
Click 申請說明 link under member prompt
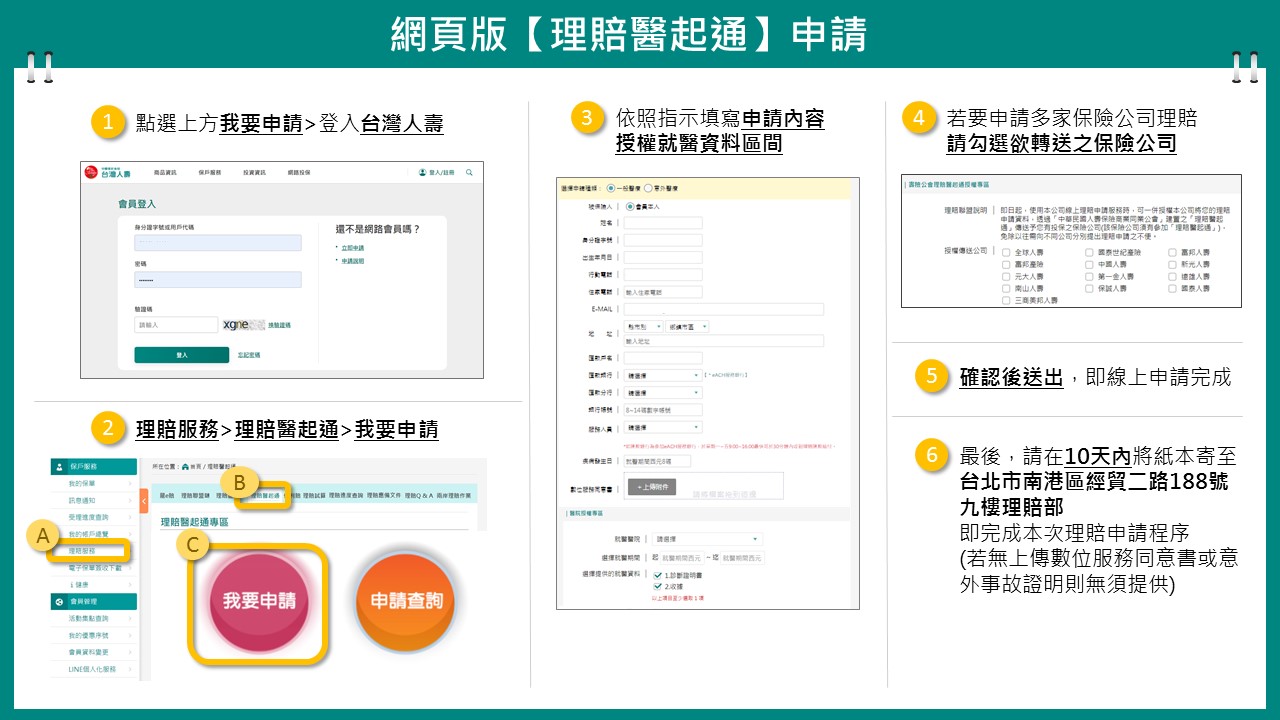353,261
